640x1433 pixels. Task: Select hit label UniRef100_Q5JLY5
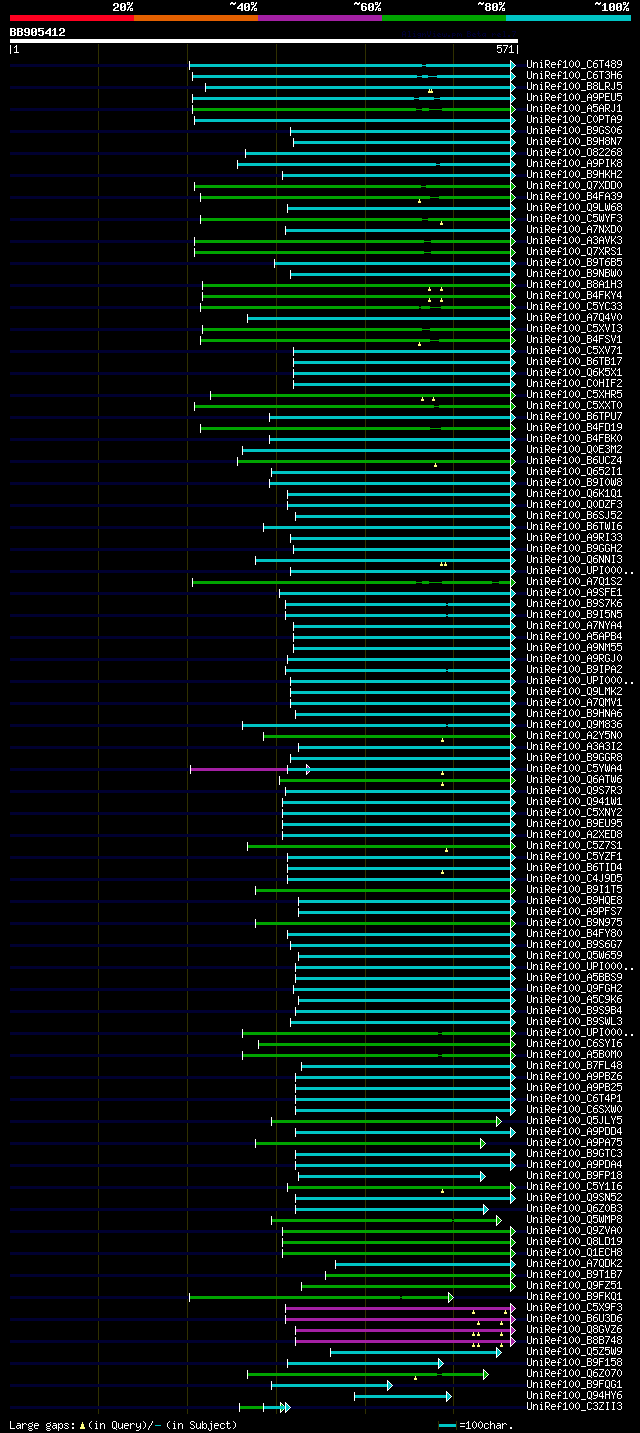pos(574,1121)
